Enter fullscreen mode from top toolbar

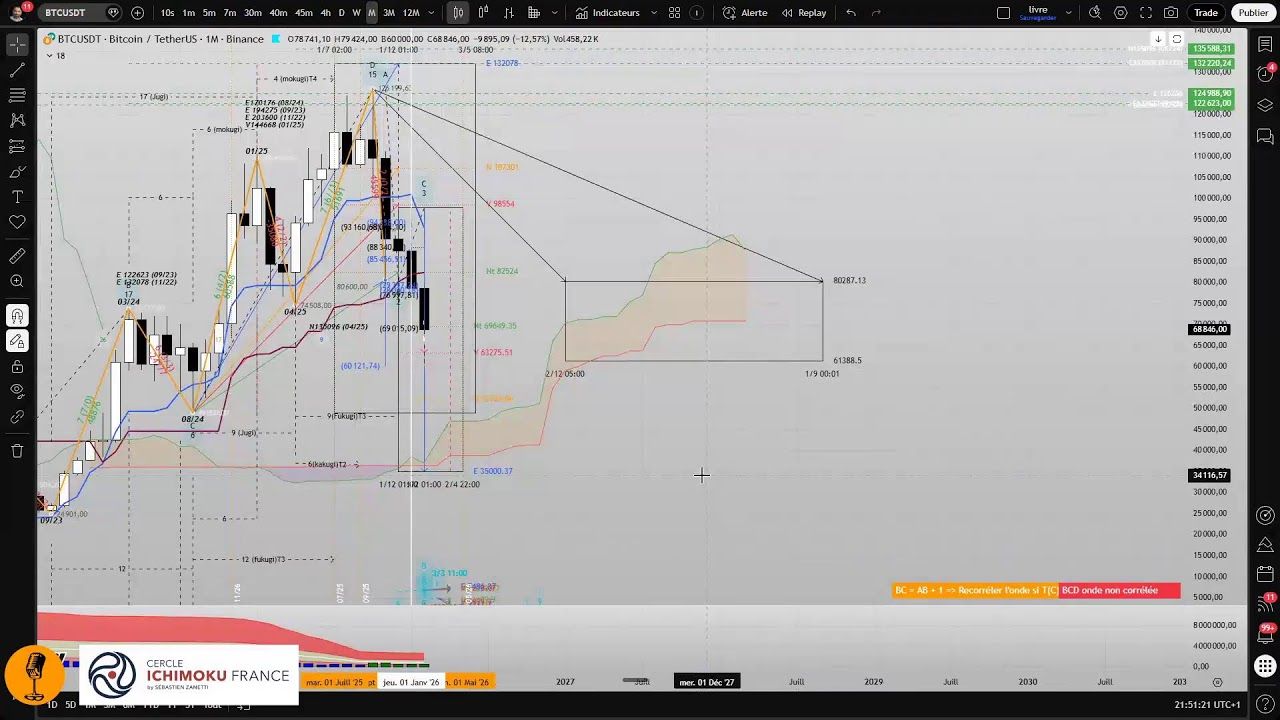(1146, 13)
